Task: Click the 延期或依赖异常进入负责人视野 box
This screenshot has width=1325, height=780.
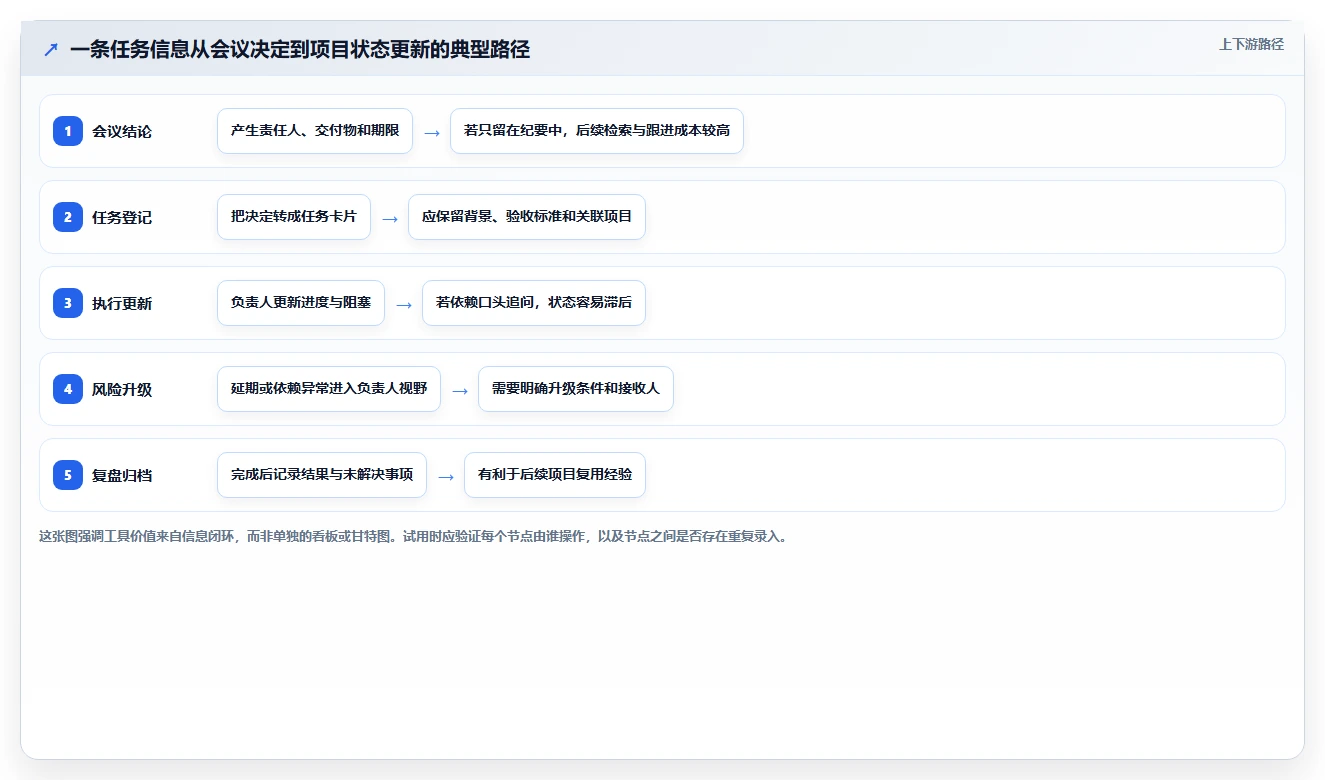Action: pyautogui.click(x=329, y=389)
